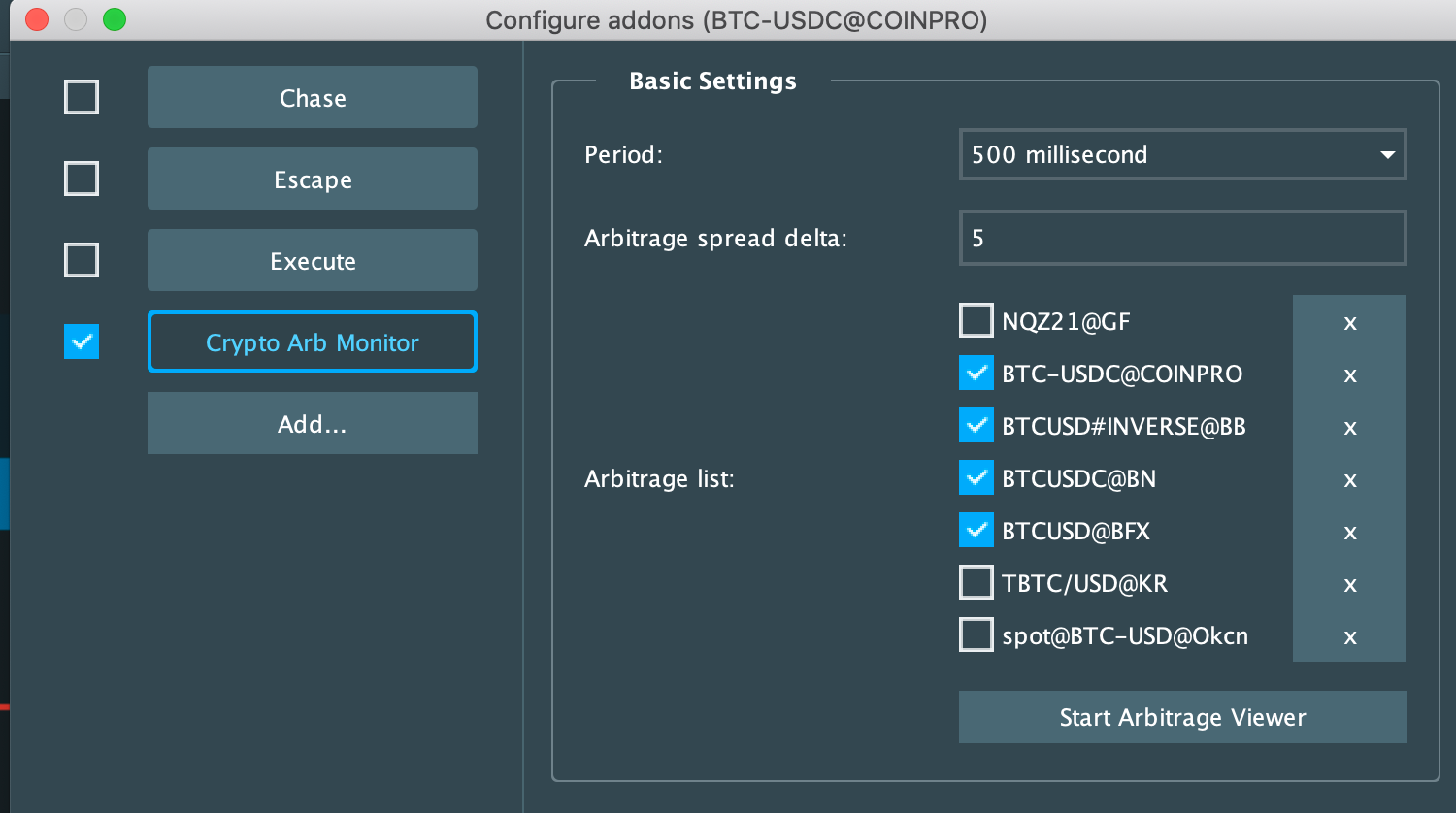Enable NQZ21@GF in the arbitrage list

976,320
